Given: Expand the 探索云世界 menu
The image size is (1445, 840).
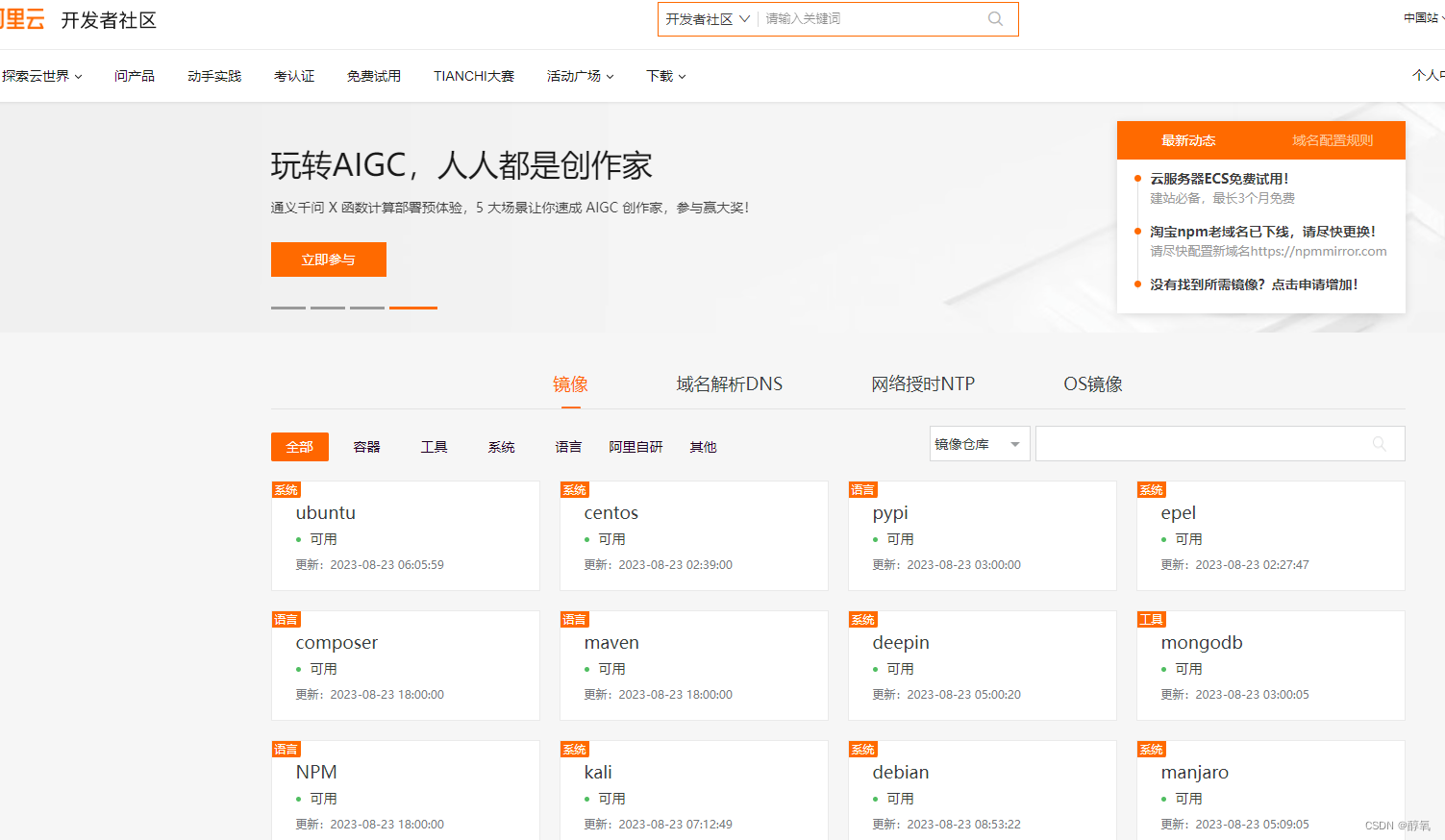Looking at the screenshot, I should [x=40, y=76].
